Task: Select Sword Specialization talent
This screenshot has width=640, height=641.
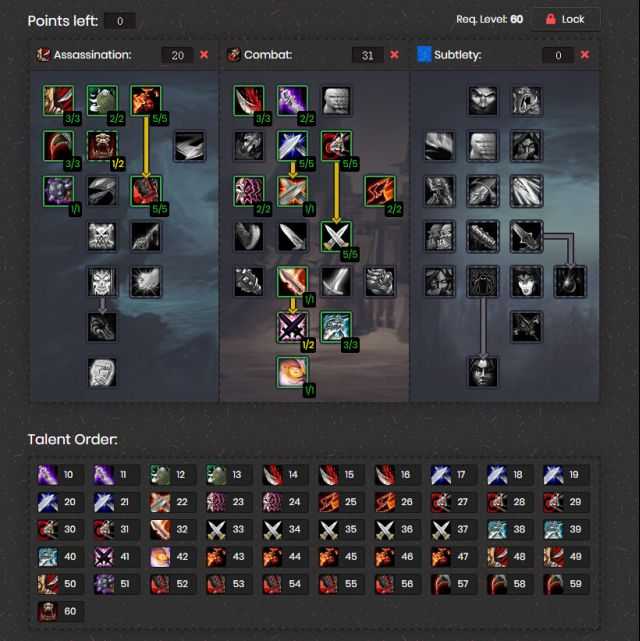Action: pos(336,282)
